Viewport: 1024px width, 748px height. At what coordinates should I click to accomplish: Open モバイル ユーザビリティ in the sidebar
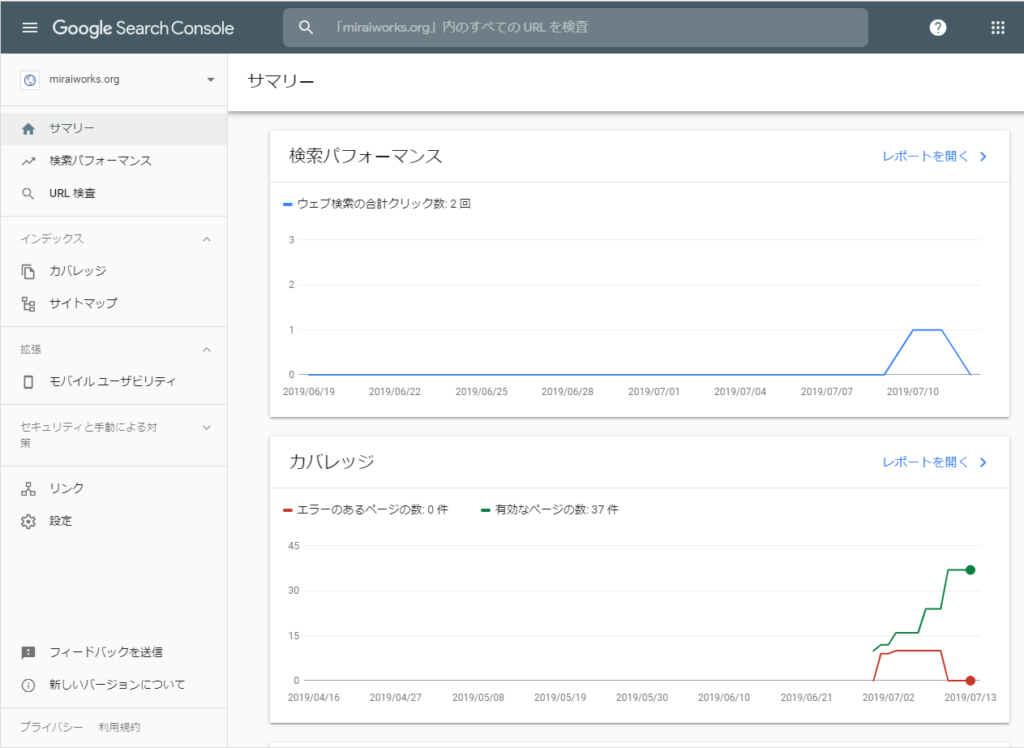click(114, 382)
